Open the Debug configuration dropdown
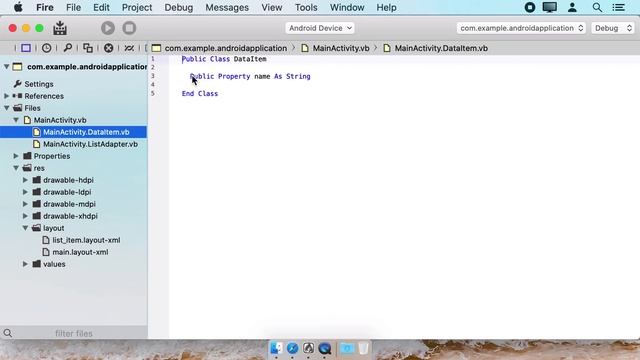Screen dimensions: 640x360 click(613, 28)
